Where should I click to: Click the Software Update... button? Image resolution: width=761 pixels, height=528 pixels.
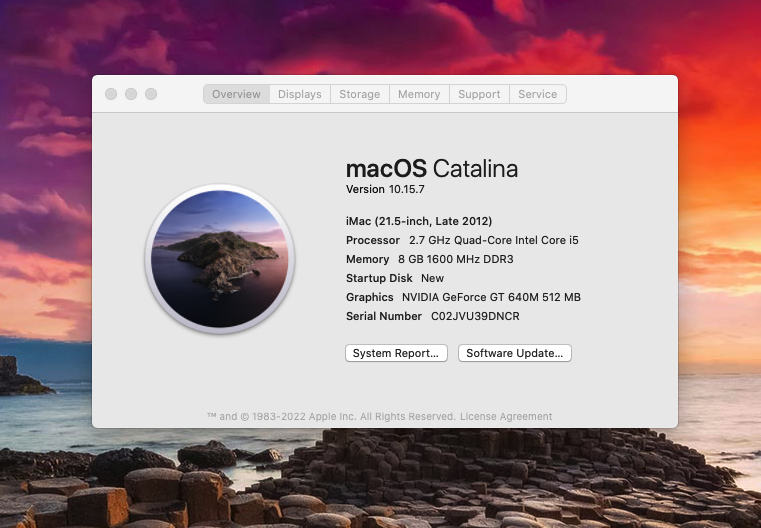[514, 353]
